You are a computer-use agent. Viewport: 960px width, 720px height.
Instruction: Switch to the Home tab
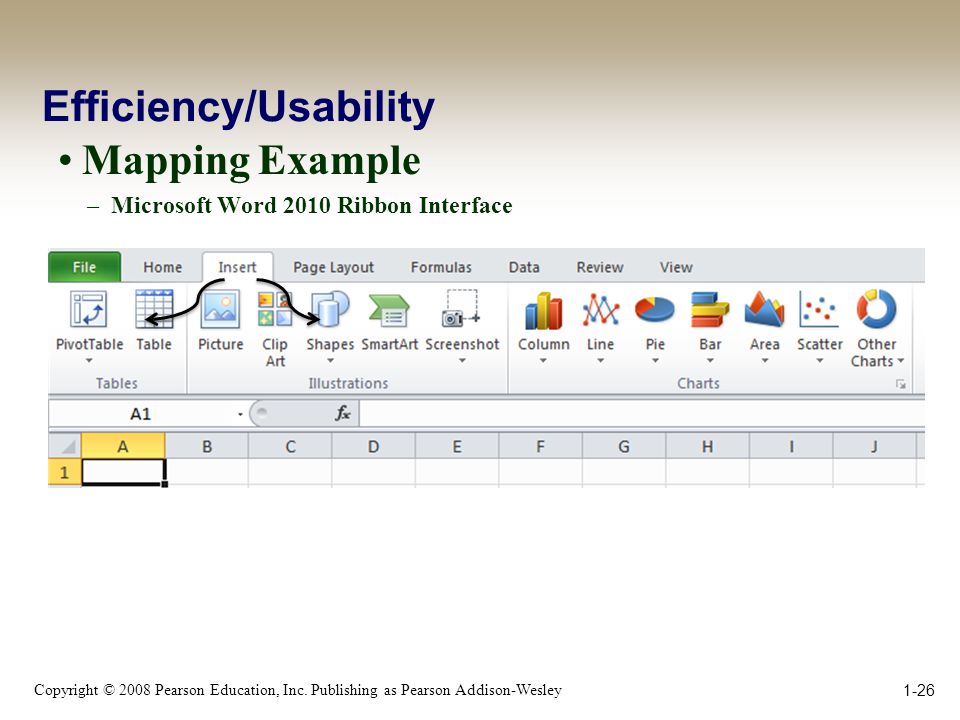tap(162, 268)
